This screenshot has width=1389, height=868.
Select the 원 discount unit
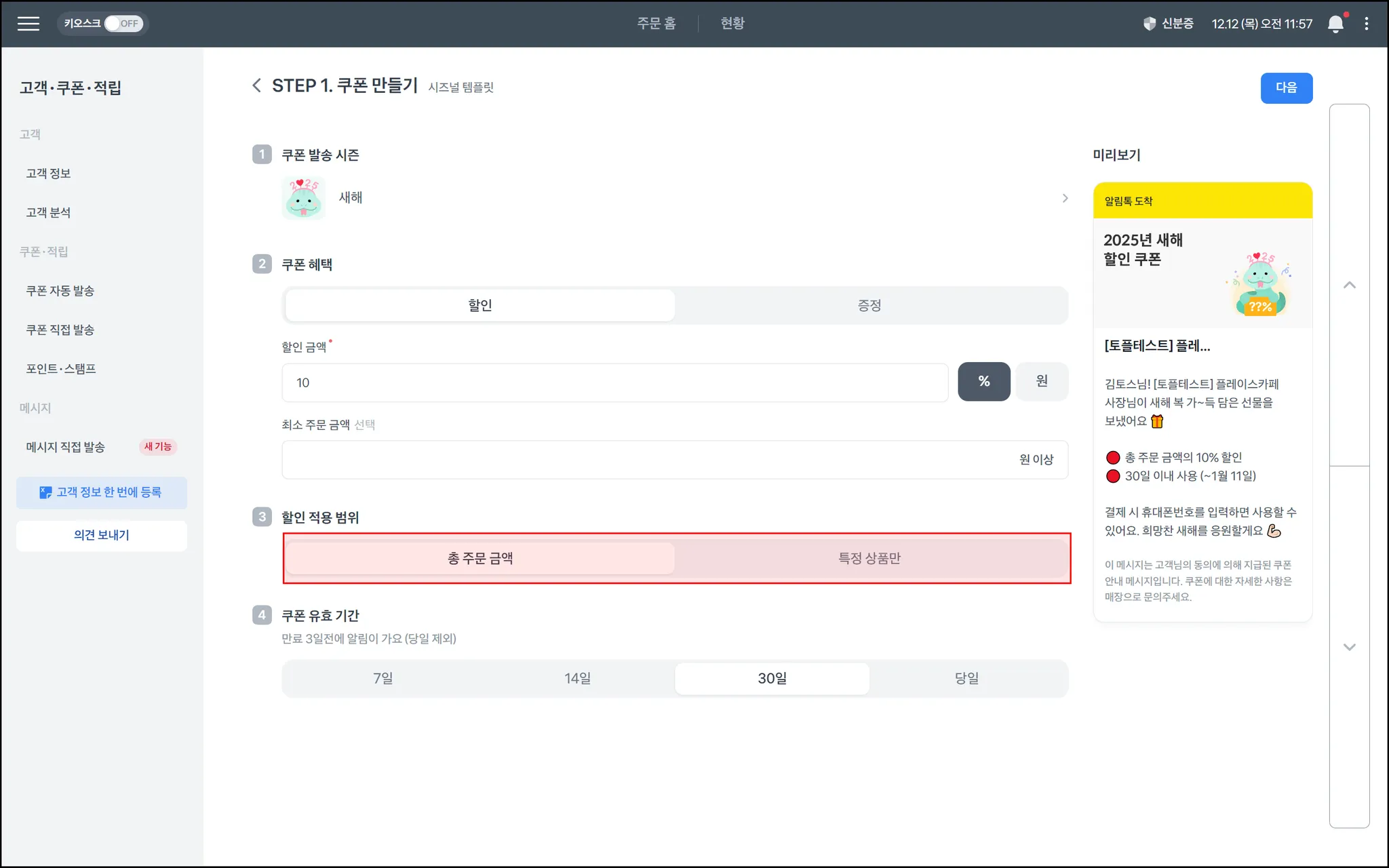point(1042,382)
